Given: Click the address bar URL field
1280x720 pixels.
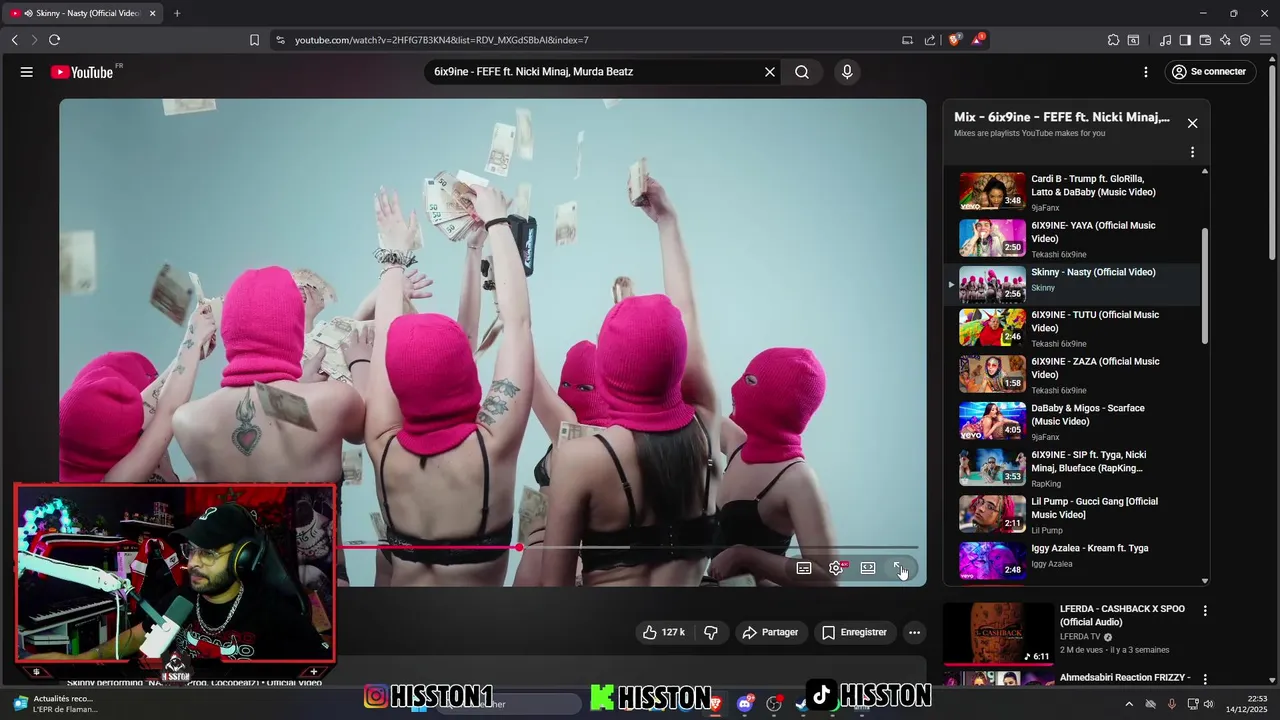Looking at the screenshot, I should click(x=590, y=40).
